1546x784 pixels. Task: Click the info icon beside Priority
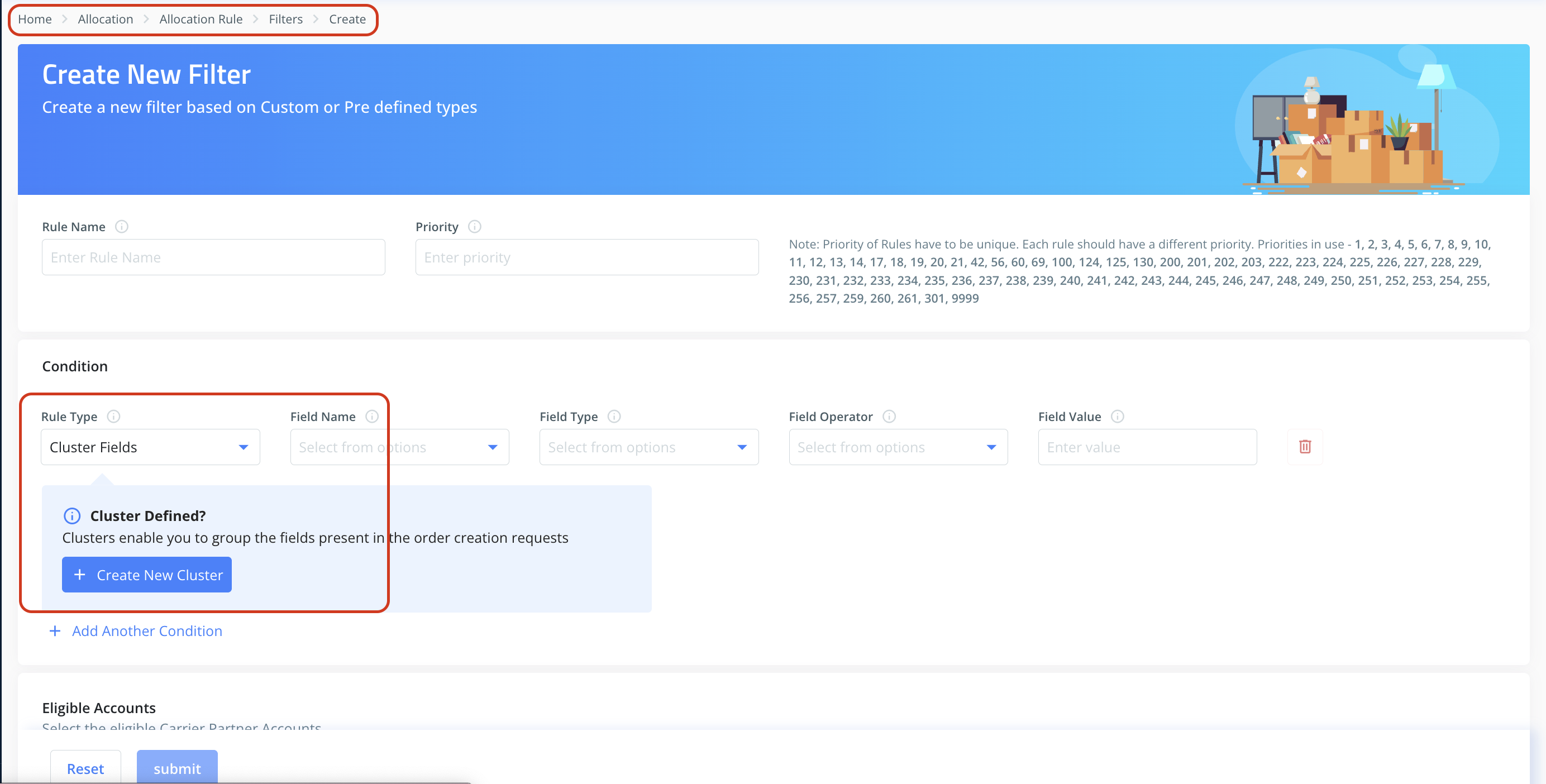click(474, 227)
